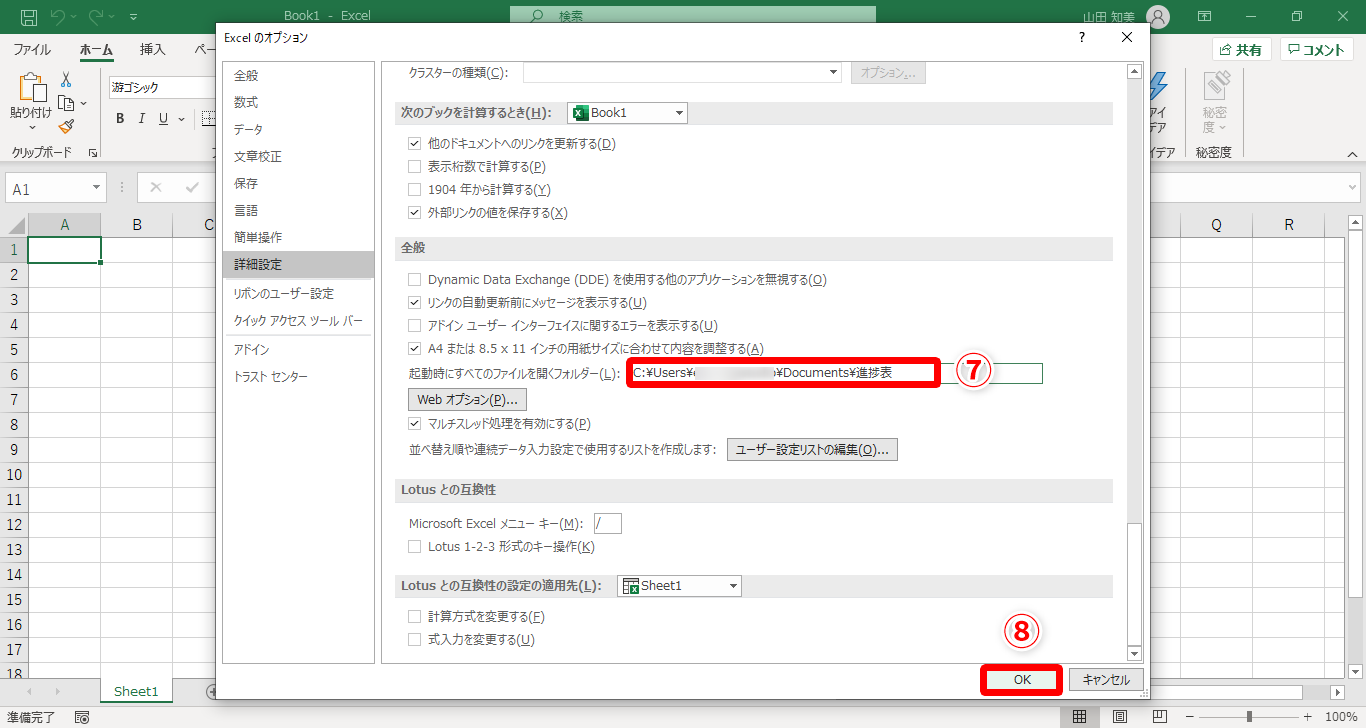Viewport: 1366px width, 728px height.
Task: Confirm the options with OK
Action: (x=1021, y=680)
